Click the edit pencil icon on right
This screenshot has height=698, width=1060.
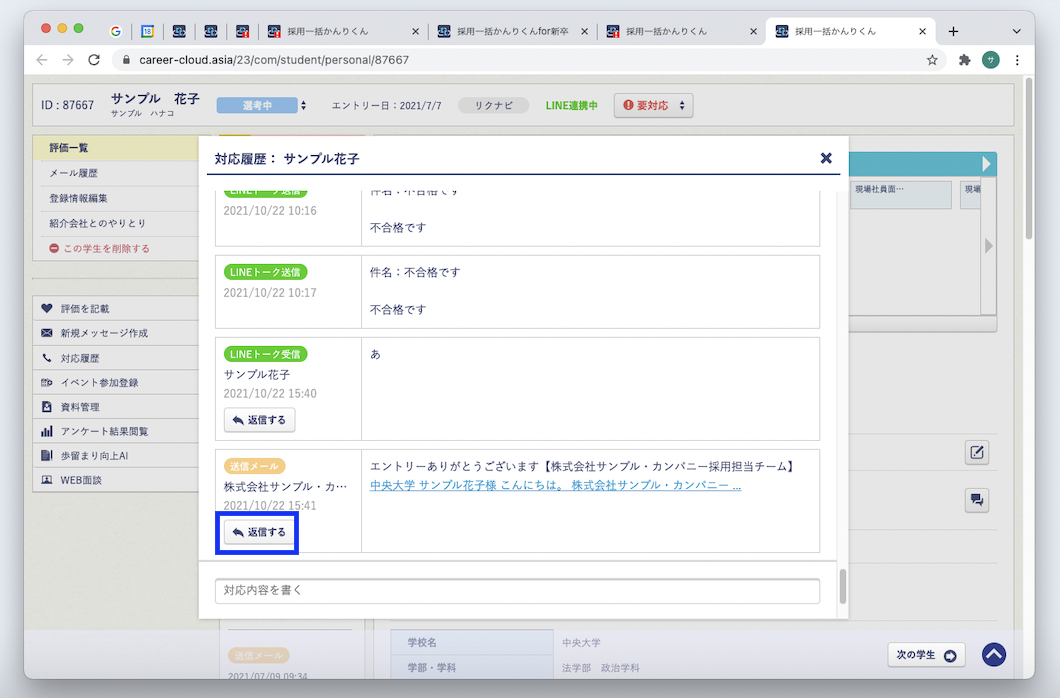coord(977,453)
